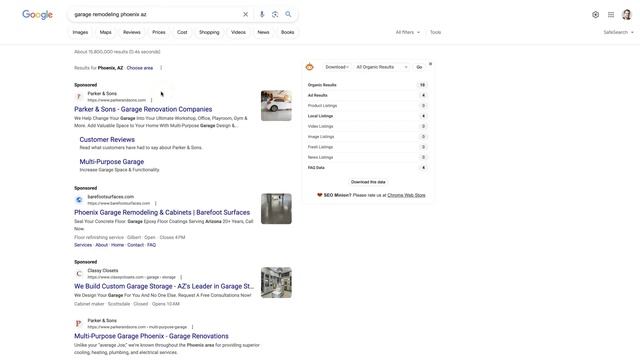Open Google quick settings gear

[x=596, y=15]
